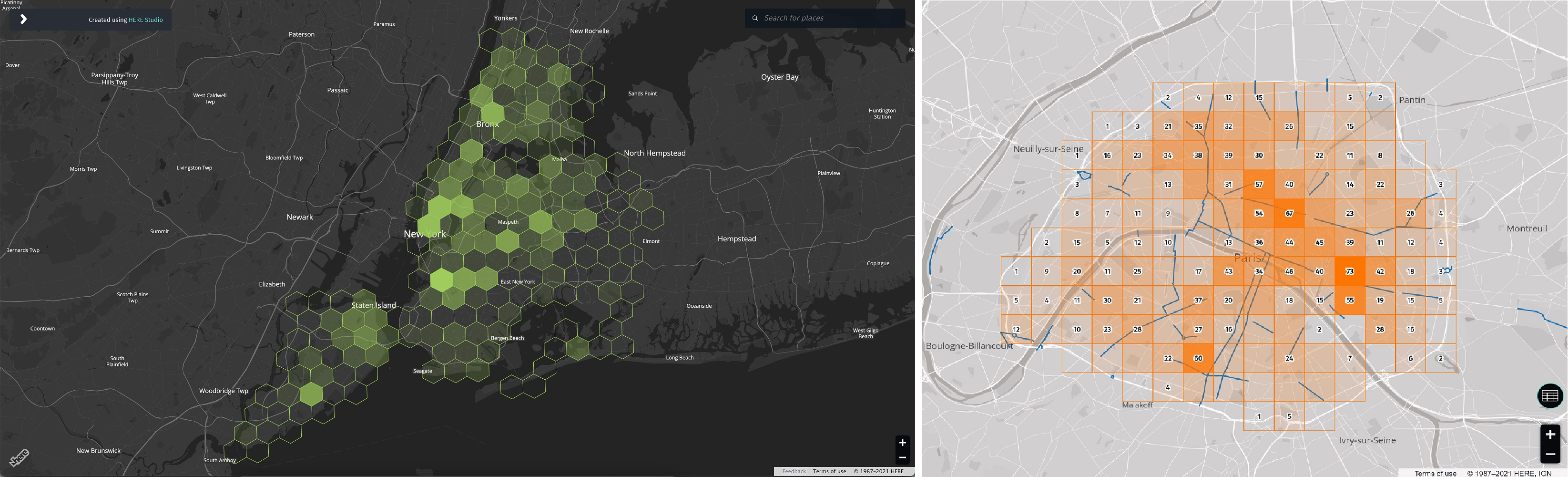Viewport: 1568px width, 477px height.
Task: Open Terms of use on dark map
Action: pos(829,472)
